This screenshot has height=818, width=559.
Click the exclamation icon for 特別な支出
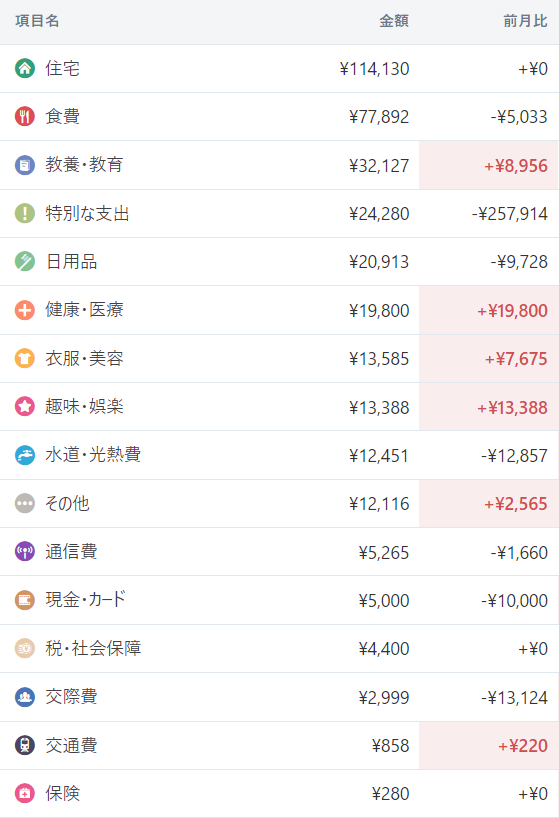(x=25, y=213)
